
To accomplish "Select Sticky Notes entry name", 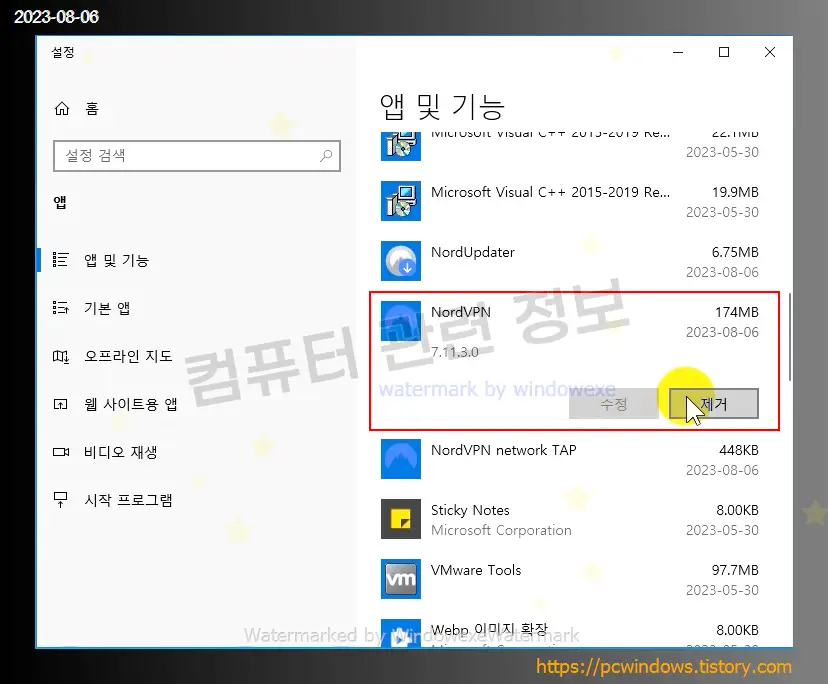I will click(470, 510).
